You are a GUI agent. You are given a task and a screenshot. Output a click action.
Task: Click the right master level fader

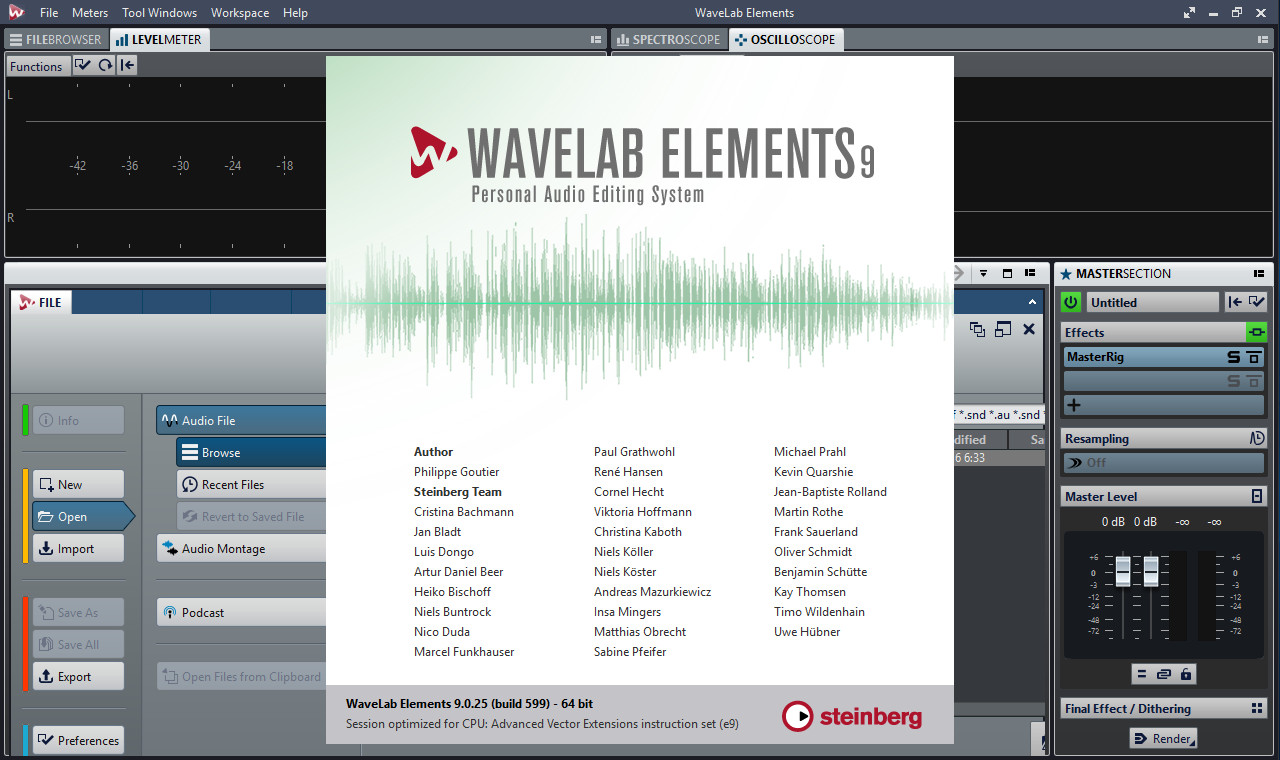pos(1151,572)
